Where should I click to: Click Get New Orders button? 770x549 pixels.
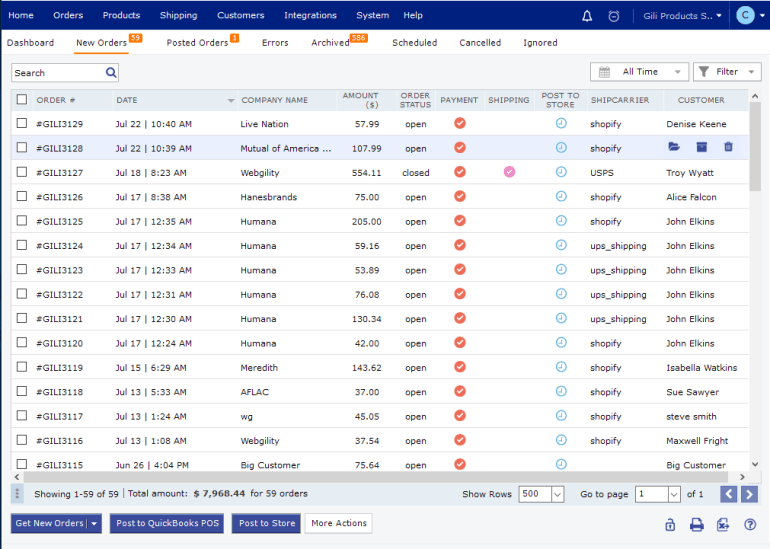tap(49, 523)
